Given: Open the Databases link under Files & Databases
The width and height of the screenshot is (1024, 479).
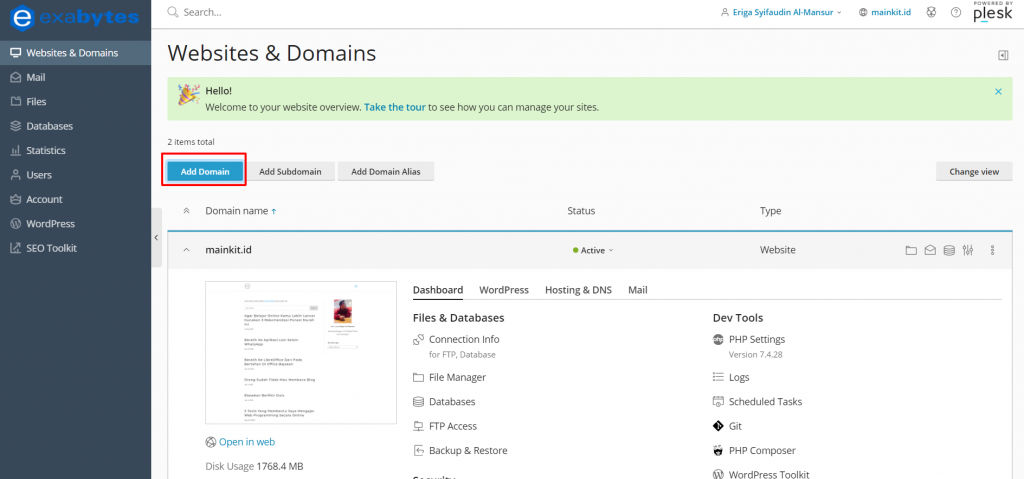Looking at the screenshot, I should point(452,402).
